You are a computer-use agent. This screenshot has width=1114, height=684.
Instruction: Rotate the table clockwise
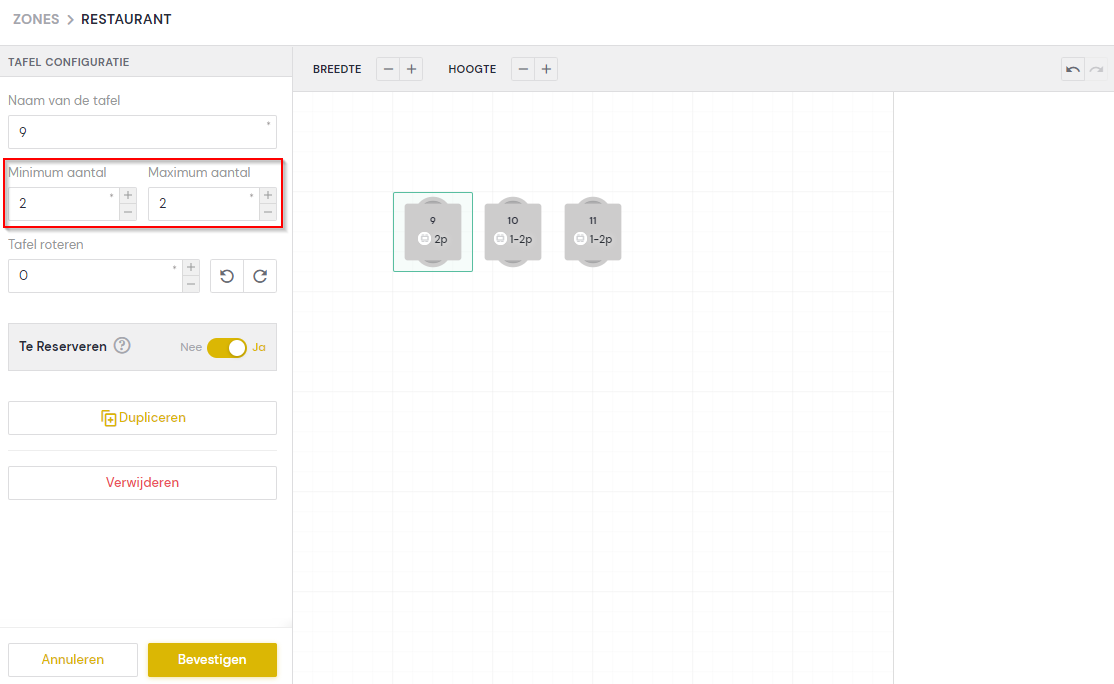point(260,276)
